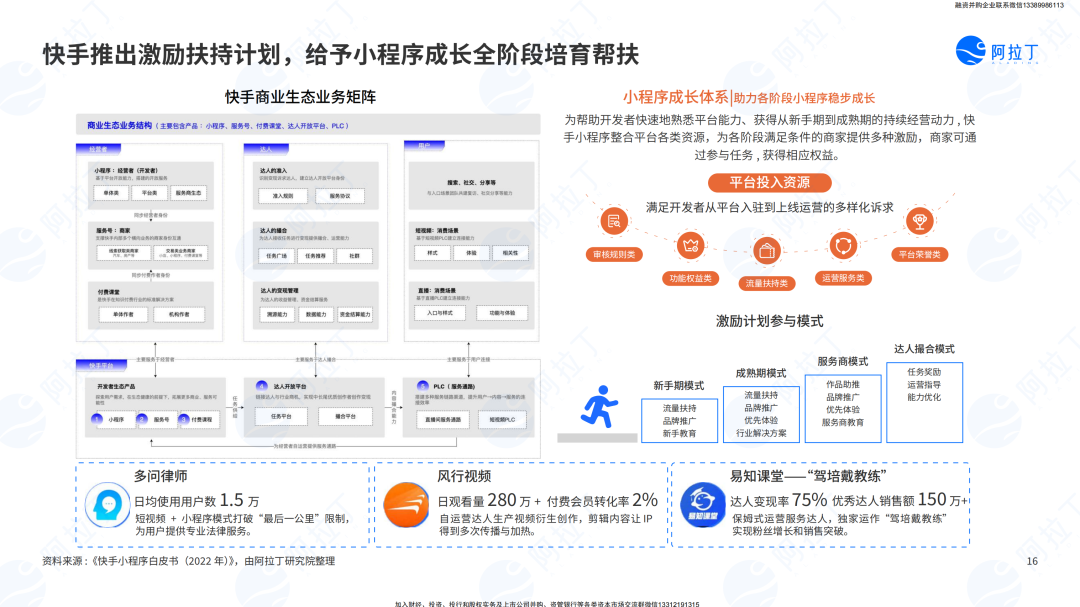1080x607 pixels.
Task: Click the 运营服务类 circular arrows icon
Action: point(843,245)
